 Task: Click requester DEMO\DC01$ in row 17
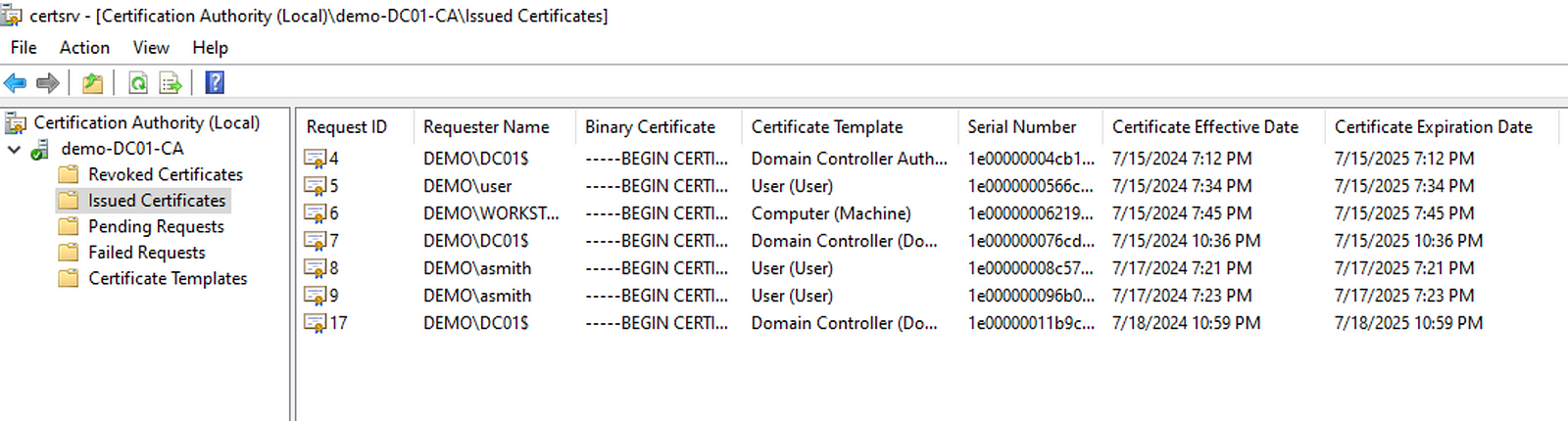[x=475, y=323]
